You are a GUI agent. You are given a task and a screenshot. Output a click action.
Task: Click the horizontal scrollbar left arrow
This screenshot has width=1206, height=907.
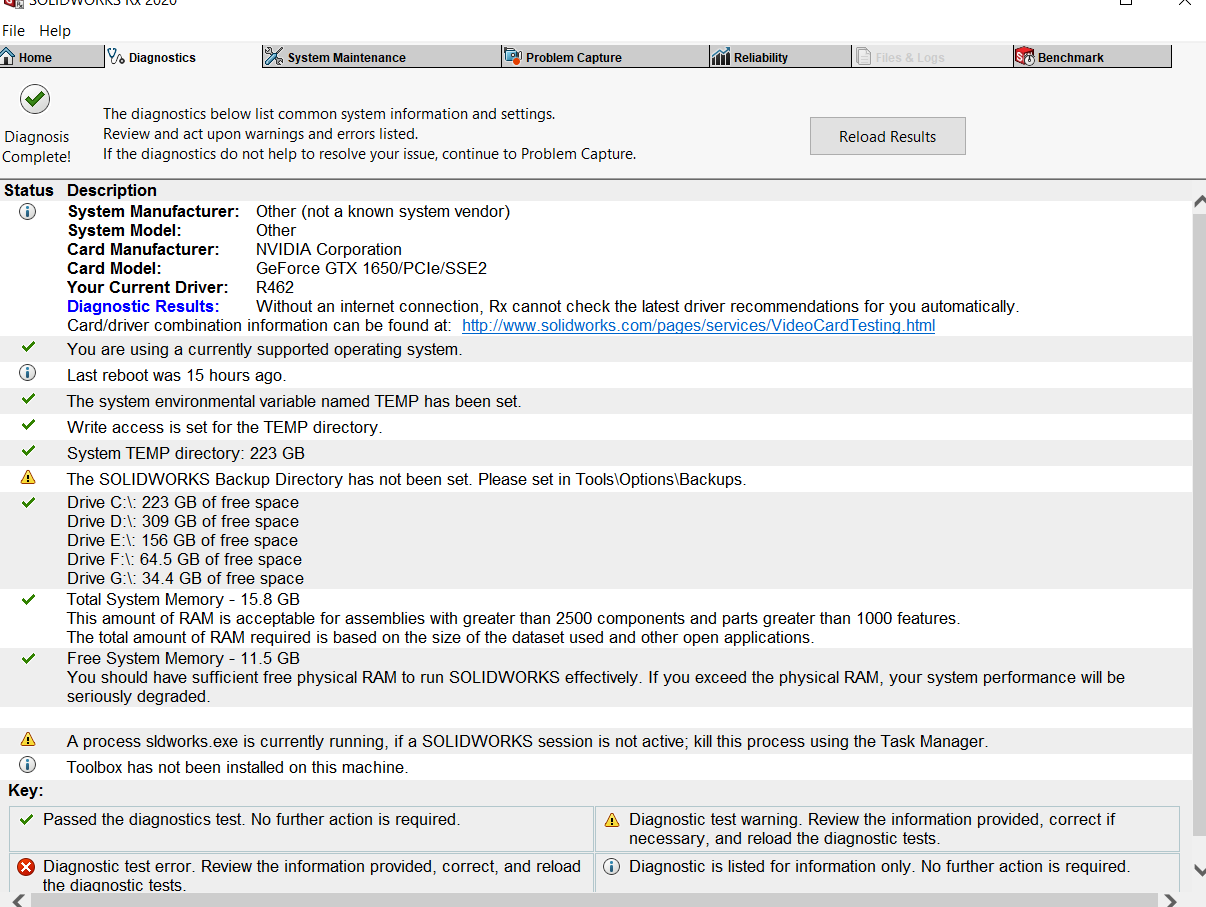(x=17, y=900)
